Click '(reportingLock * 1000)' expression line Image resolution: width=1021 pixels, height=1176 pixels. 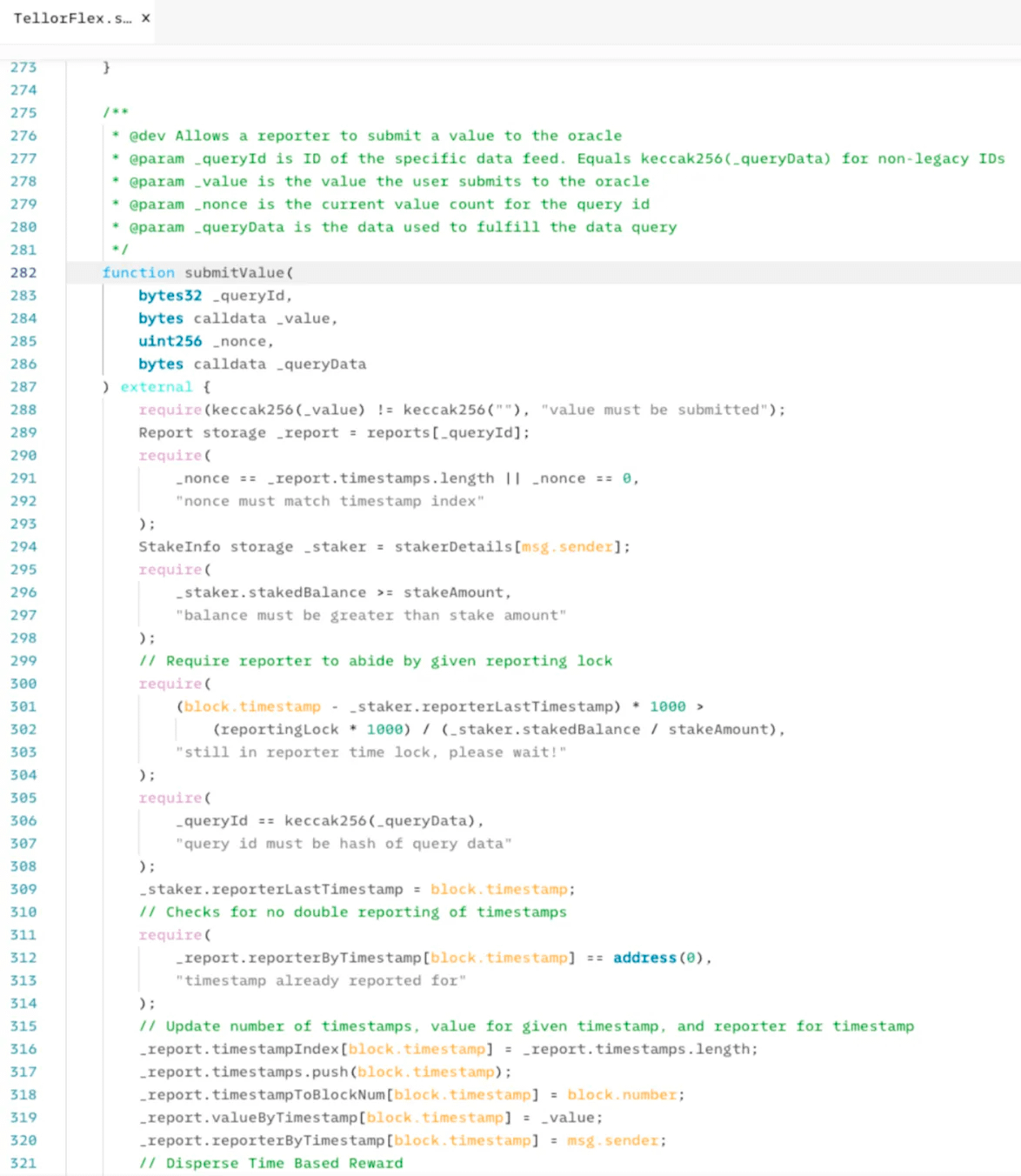tap(499, 729)
